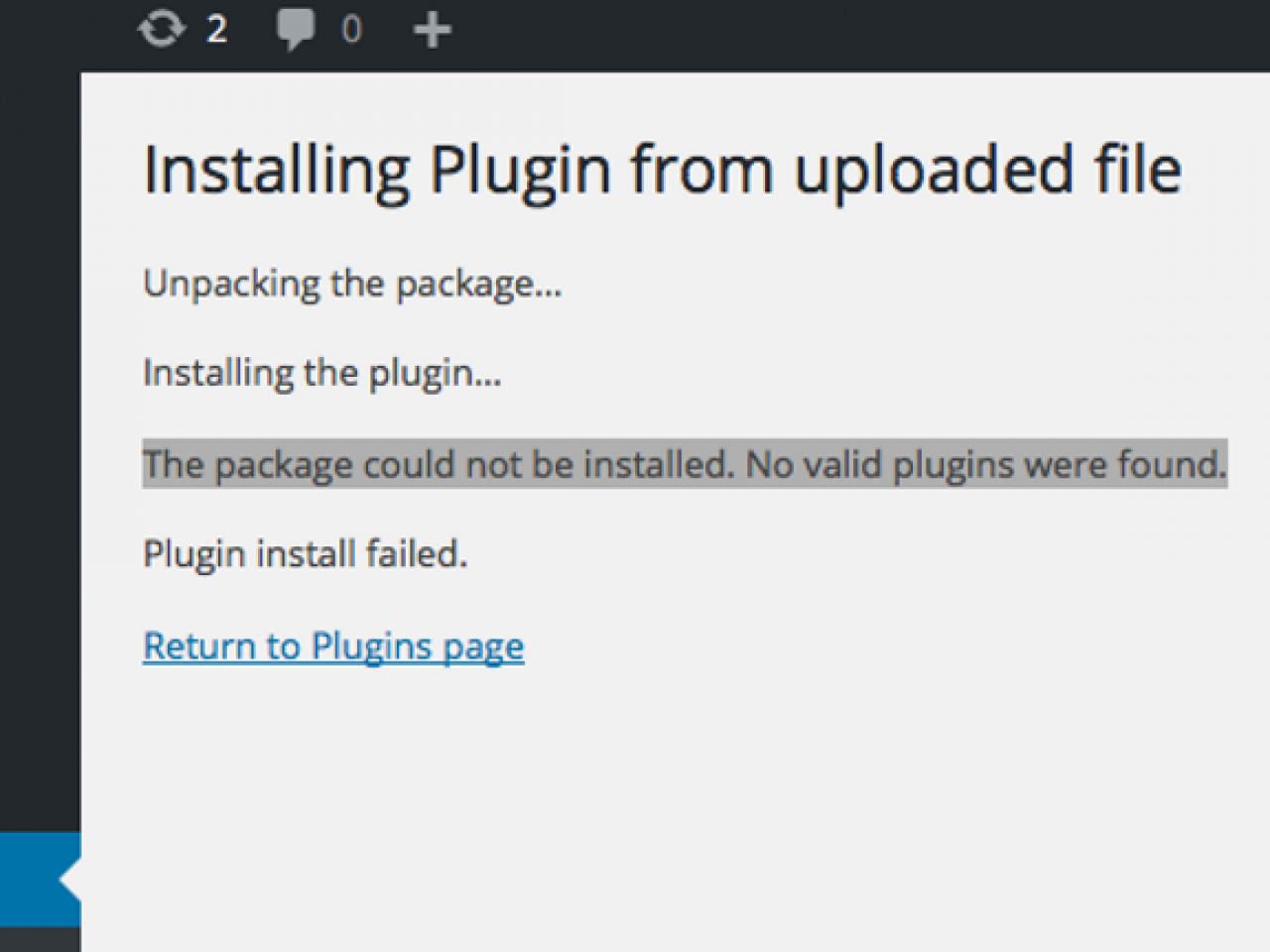The width and height of the screenshot is (1270, 952).
Task: Click the white arrow pointer on active sidebar item
Action: pyautogui.click(x=70, y=880)
